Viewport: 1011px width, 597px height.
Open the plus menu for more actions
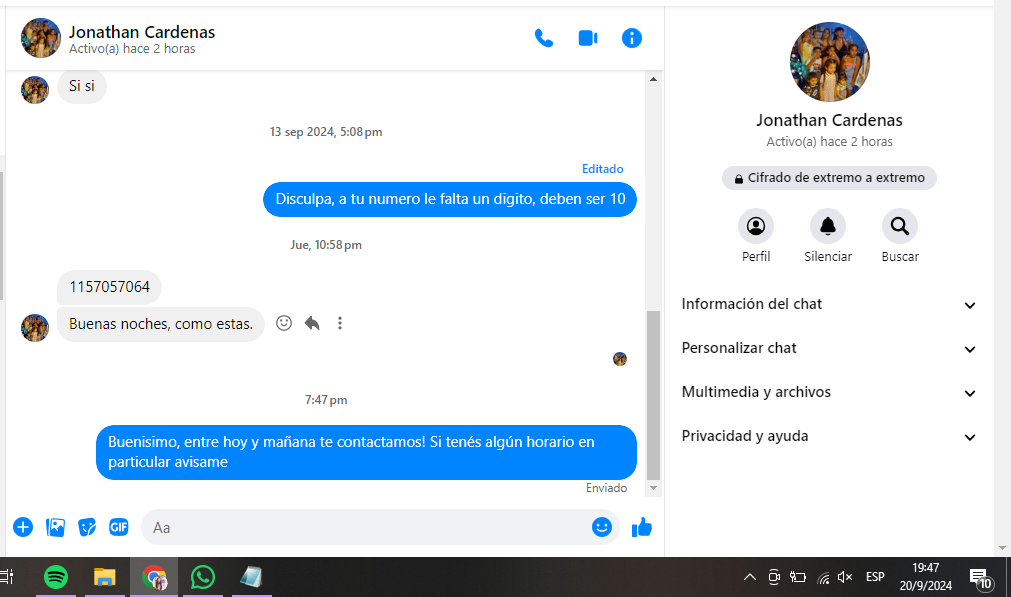(x=23, y=527)
